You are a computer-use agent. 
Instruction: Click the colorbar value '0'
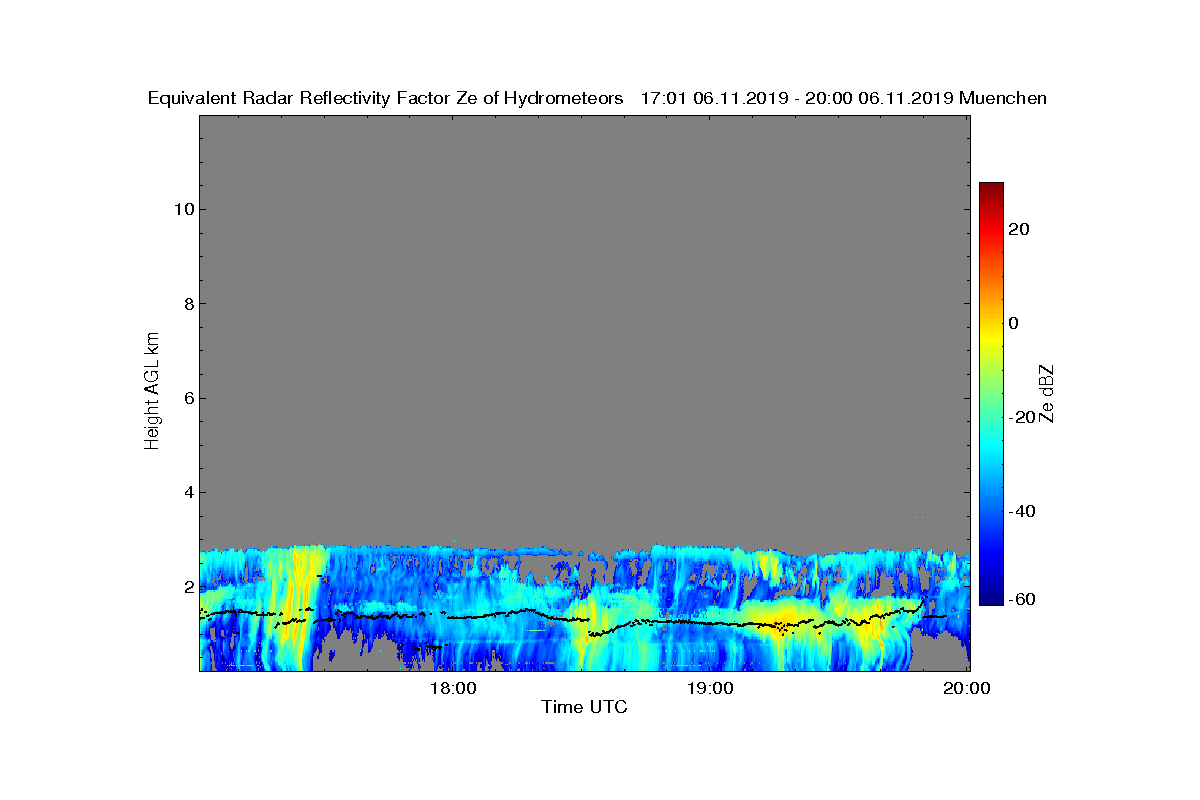(x=1015, y=323)
